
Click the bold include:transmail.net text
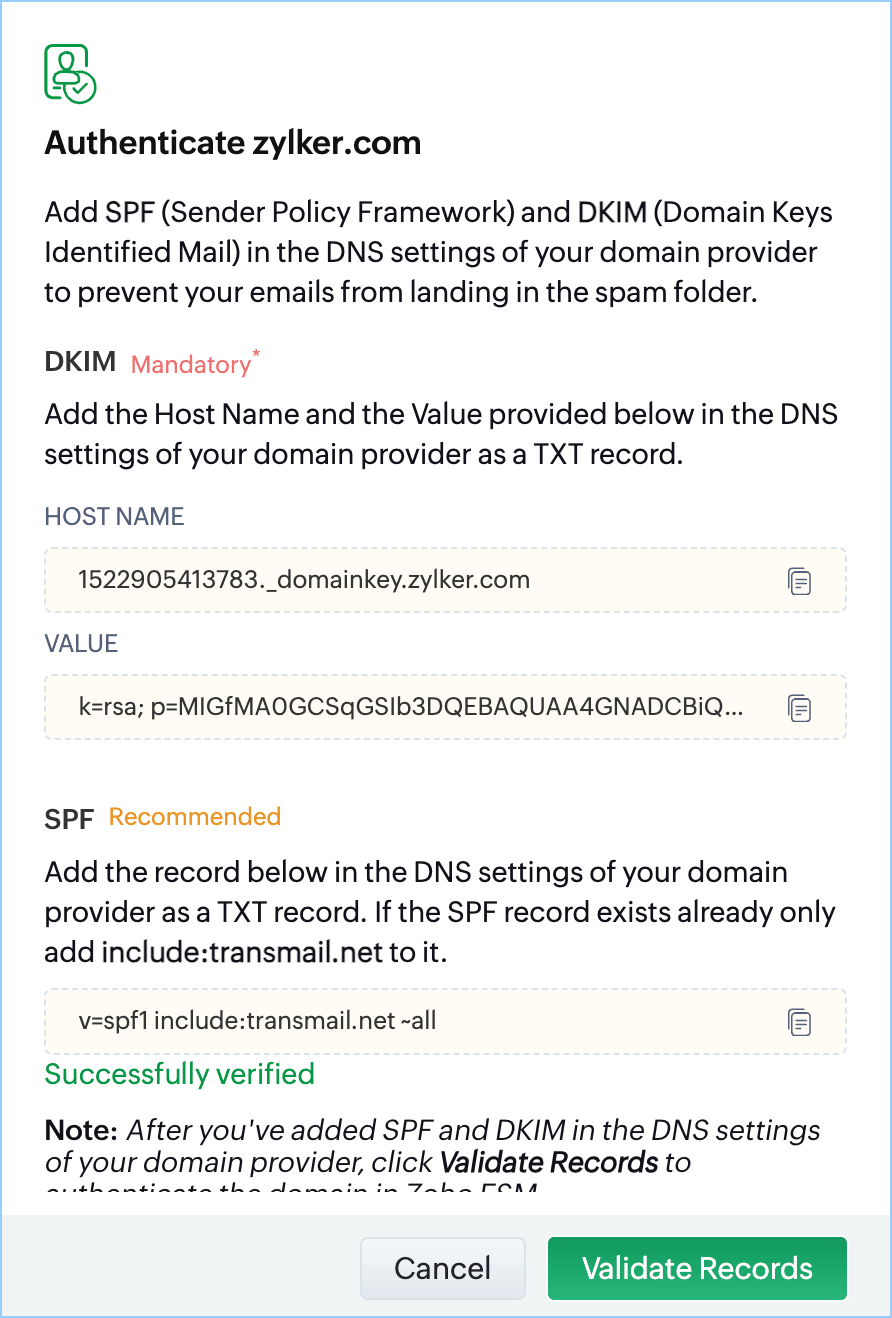click(x=242, y=952)
